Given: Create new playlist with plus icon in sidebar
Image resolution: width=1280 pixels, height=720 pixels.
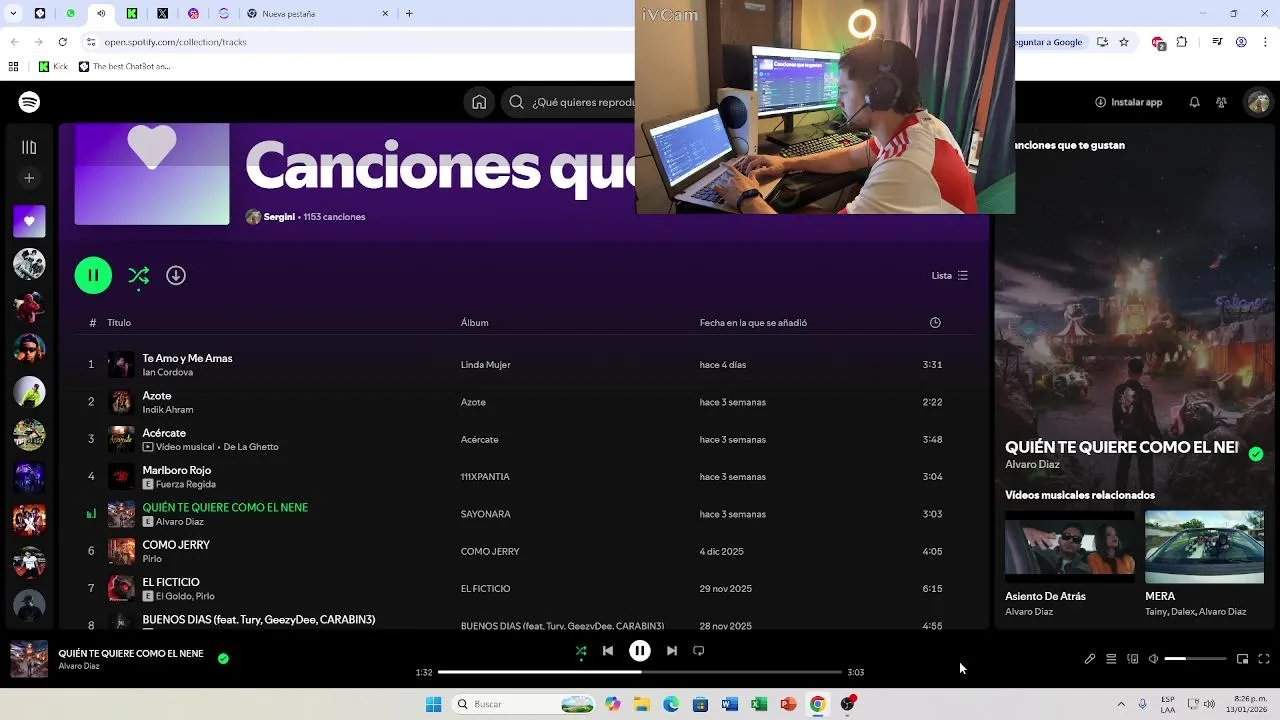Looking at the screenshot, I should click(x=29, y=178).
